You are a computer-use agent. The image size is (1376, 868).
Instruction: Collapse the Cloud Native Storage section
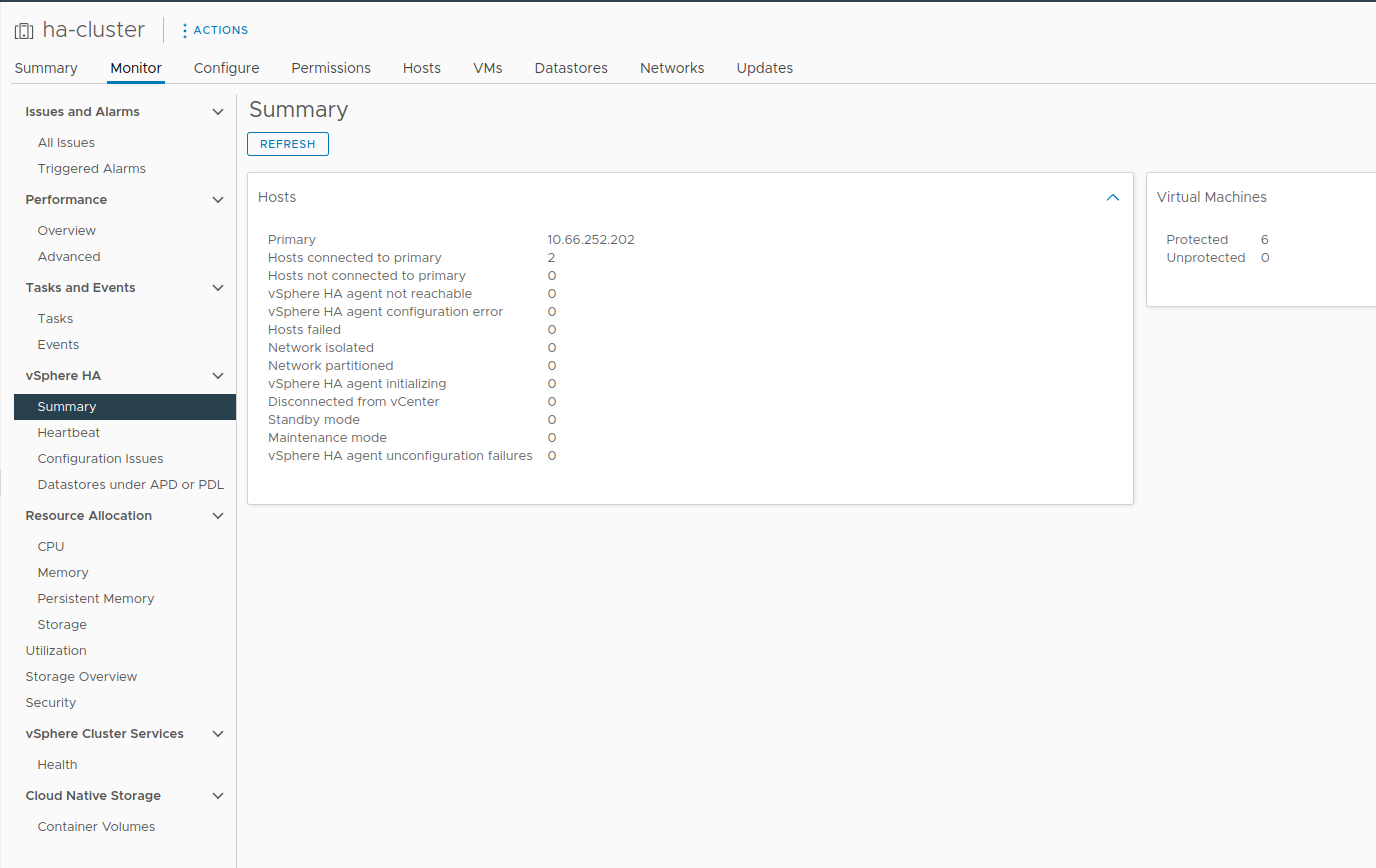pos(218,796)
